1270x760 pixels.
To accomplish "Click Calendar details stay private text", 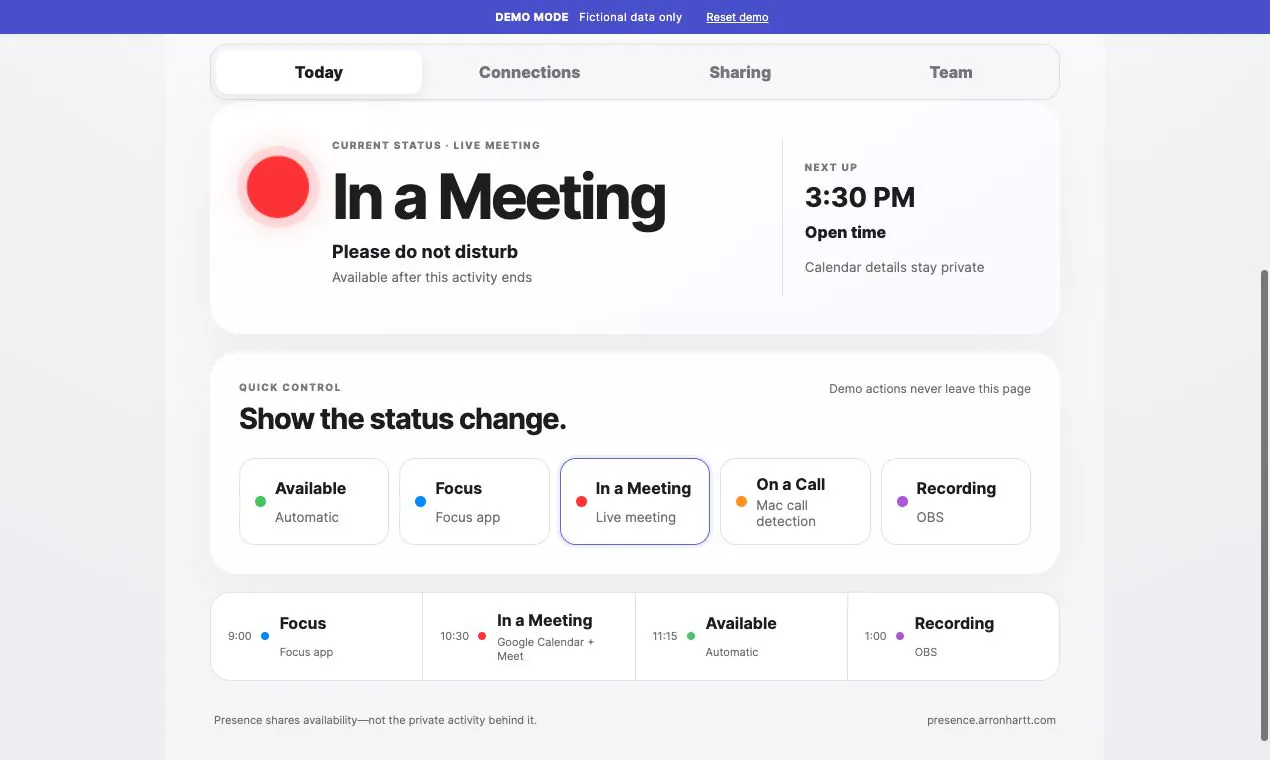I will coord(894,267).
